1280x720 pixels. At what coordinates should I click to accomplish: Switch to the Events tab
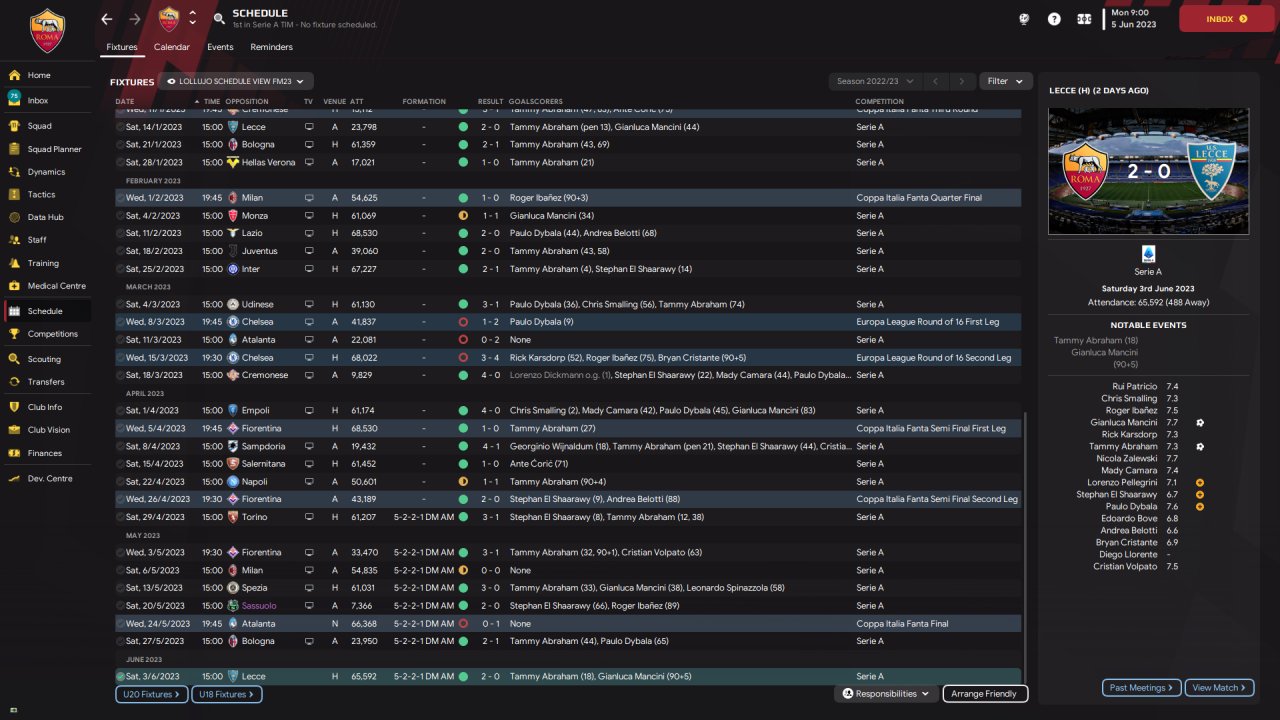[x=220, y=47]
